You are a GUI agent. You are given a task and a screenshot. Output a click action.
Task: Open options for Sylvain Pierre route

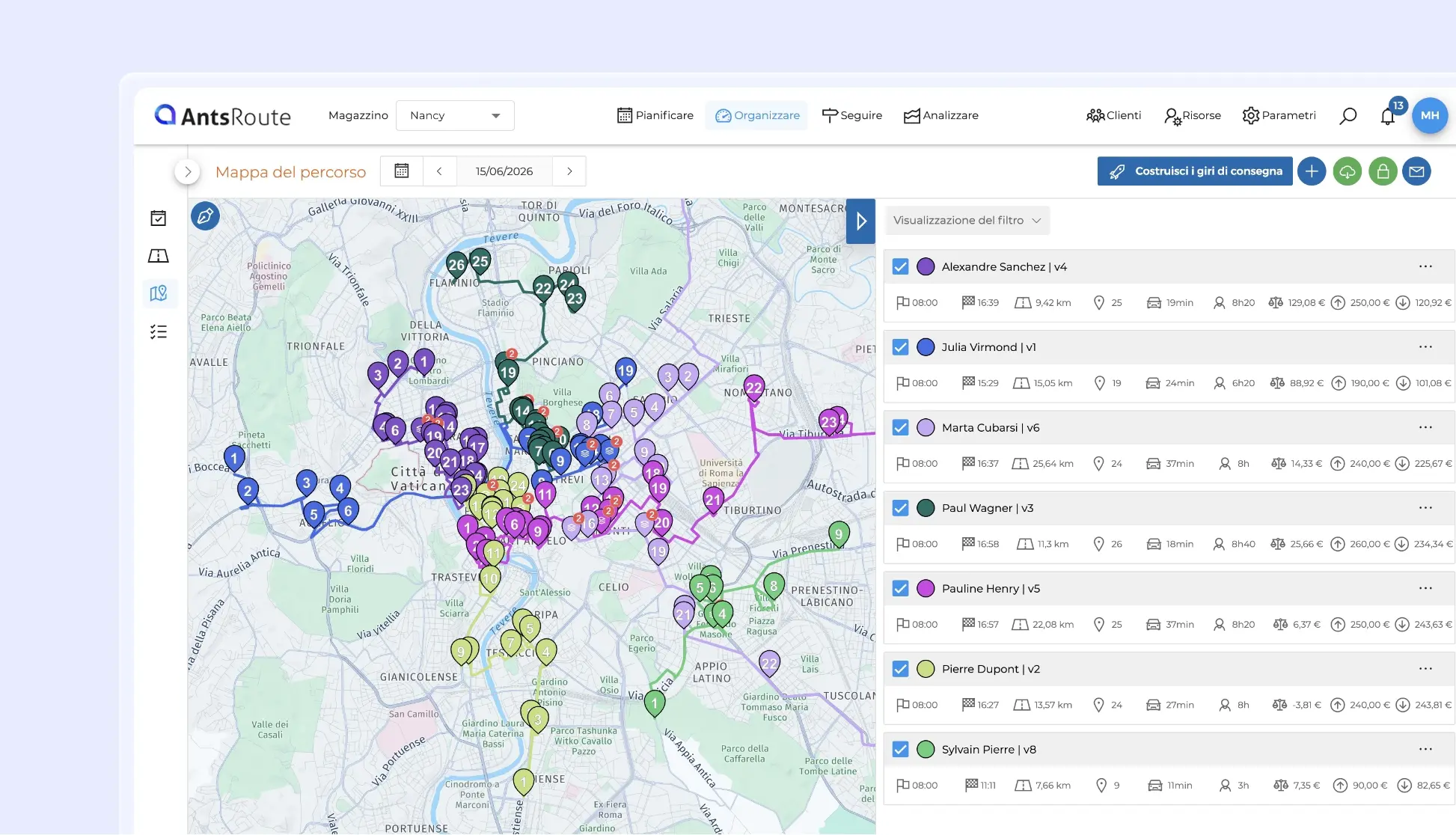1425,749
